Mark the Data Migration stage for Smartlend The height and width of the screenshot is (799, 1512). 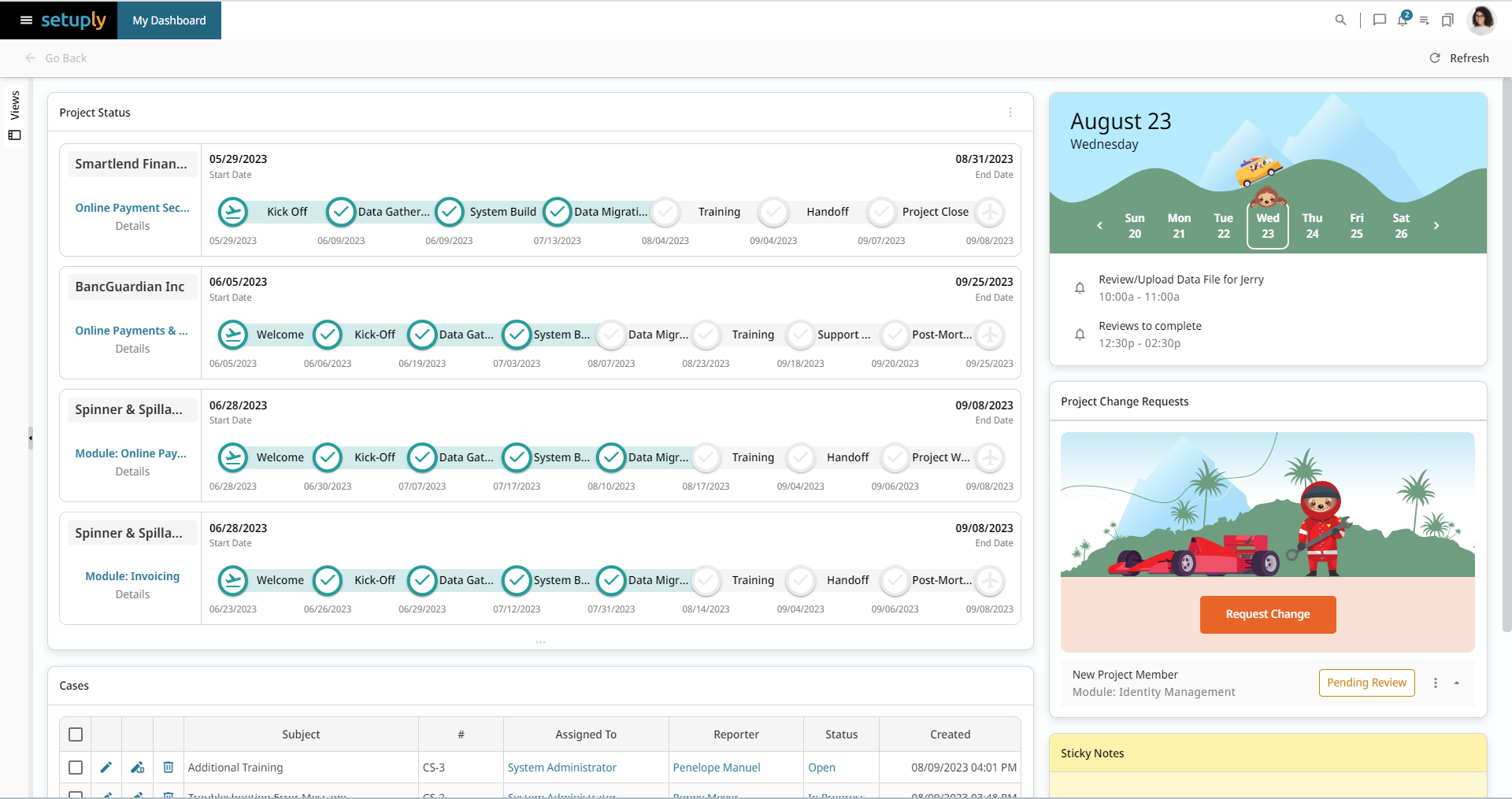click(557, 212)
